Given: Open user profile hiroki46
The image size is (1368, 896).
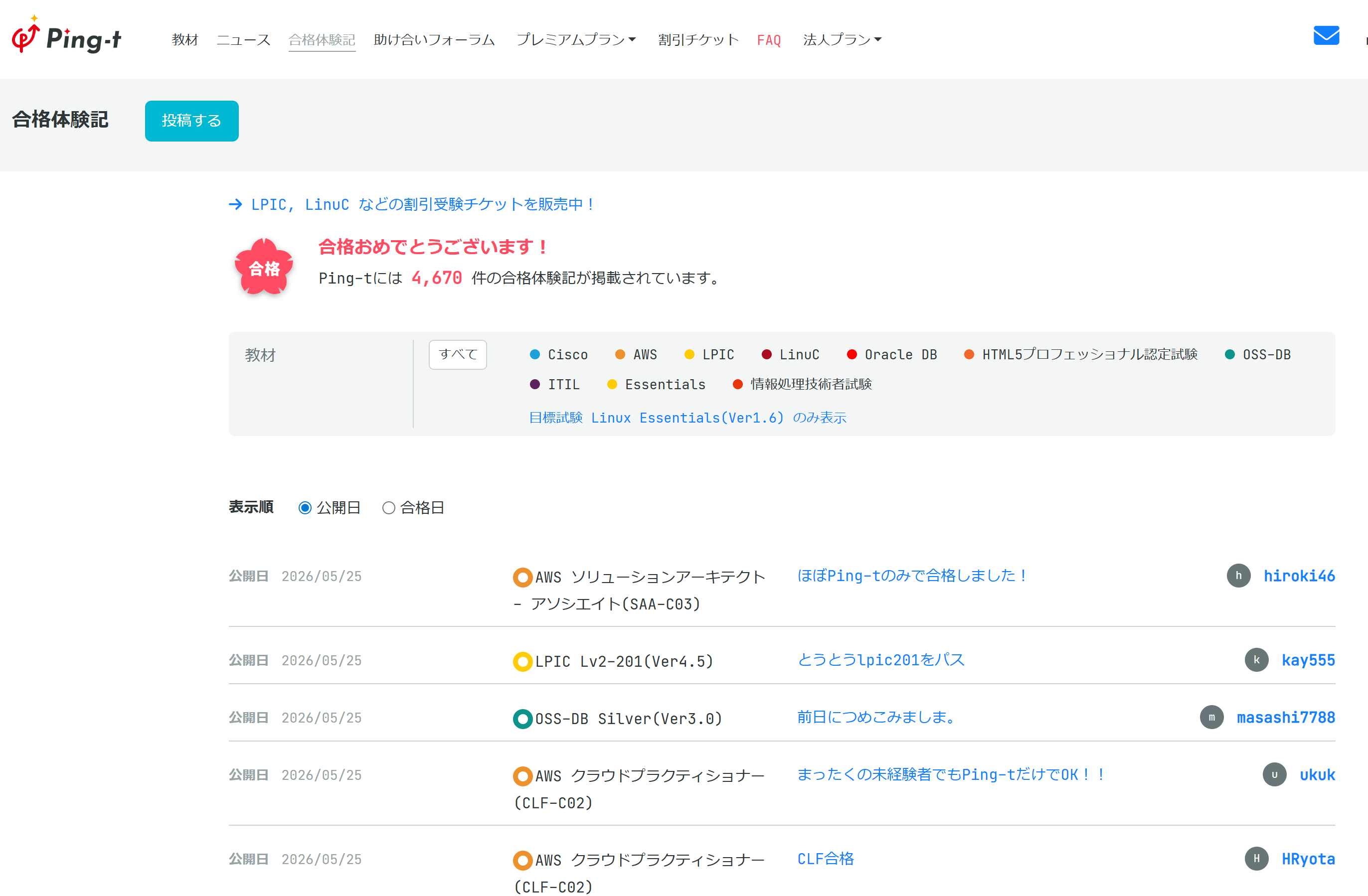Looking at the screenshot, I should [1299, 576].
